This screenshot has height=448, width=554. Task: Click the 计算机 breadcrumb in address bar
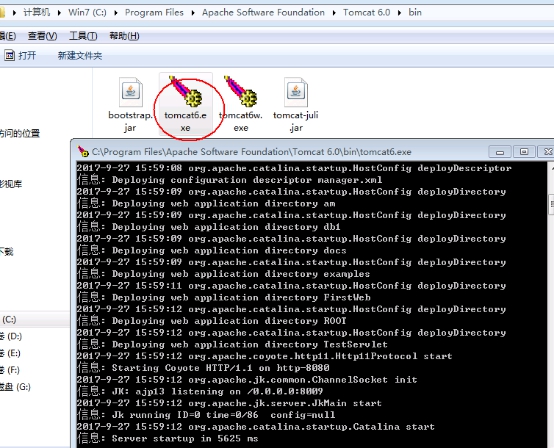37,12
